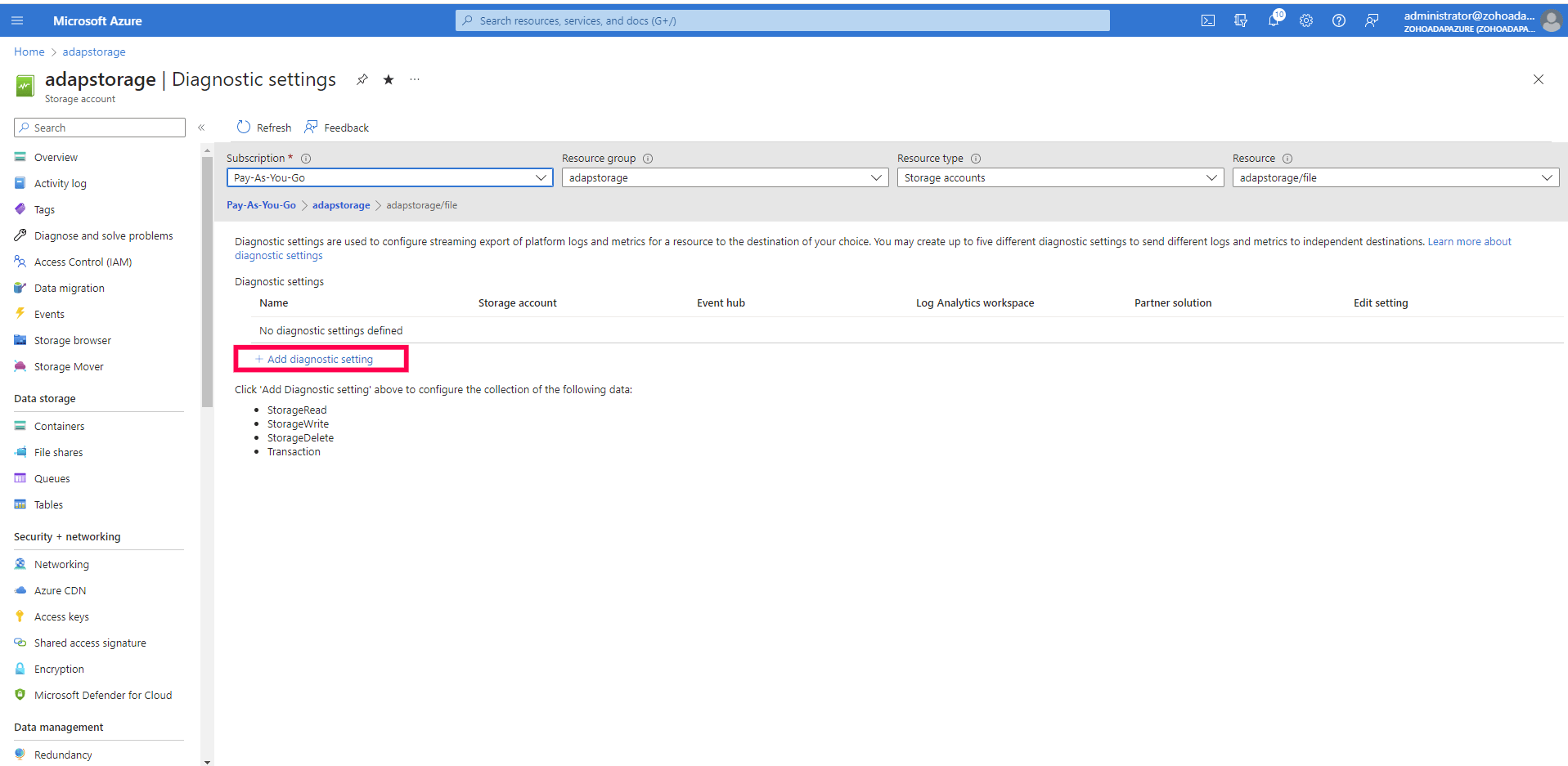Click the resource menu search field
Screen dimensions: 1568x766
(98, 128)
